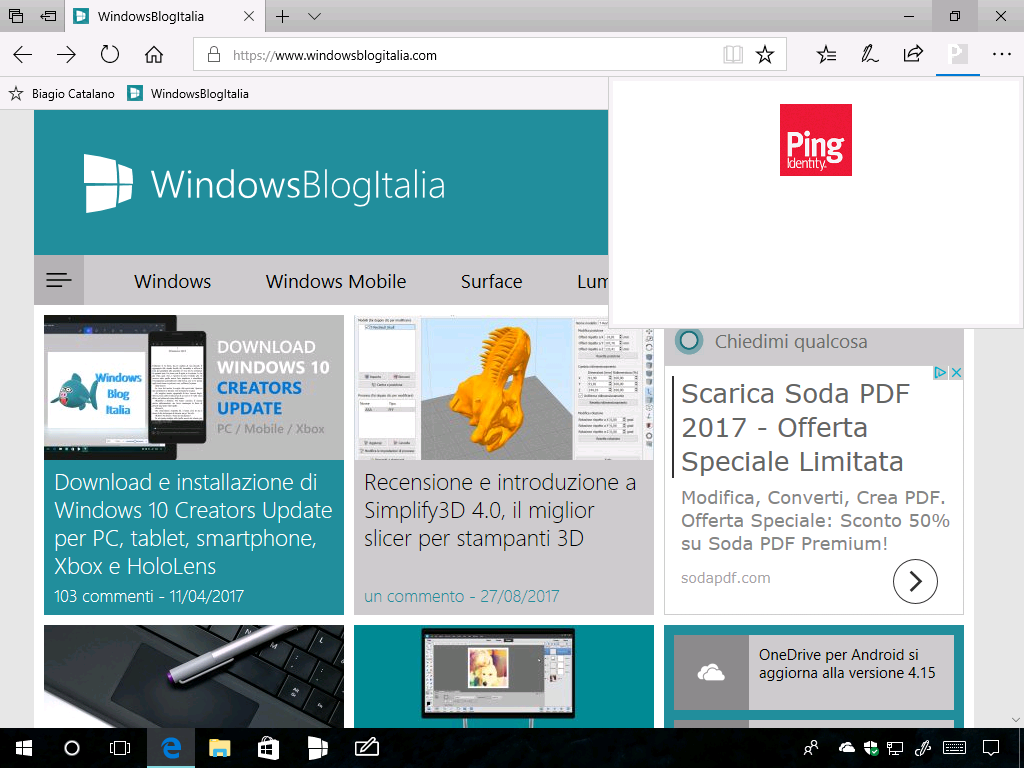Image resolution: width=1024 pixels, height=768 pixels.
Task: Open Surface Pen keyboard article thumbnail
Action: click(x=194, y=677)
